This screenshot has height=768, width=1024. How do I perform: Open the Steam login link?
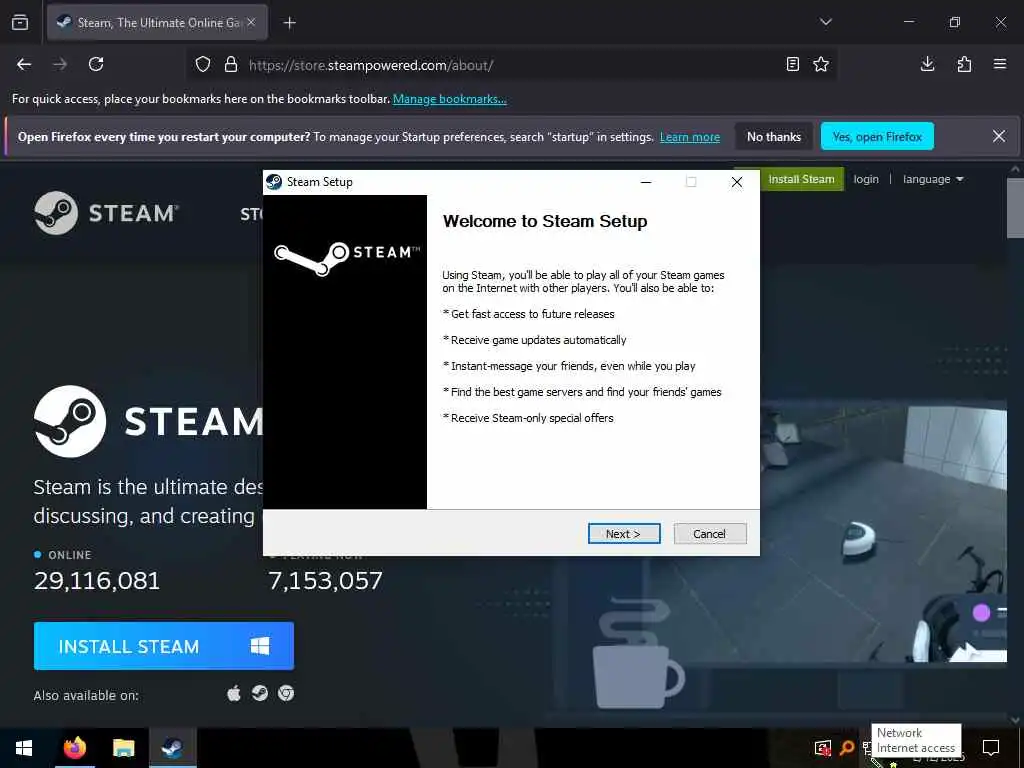click(866, 179)
